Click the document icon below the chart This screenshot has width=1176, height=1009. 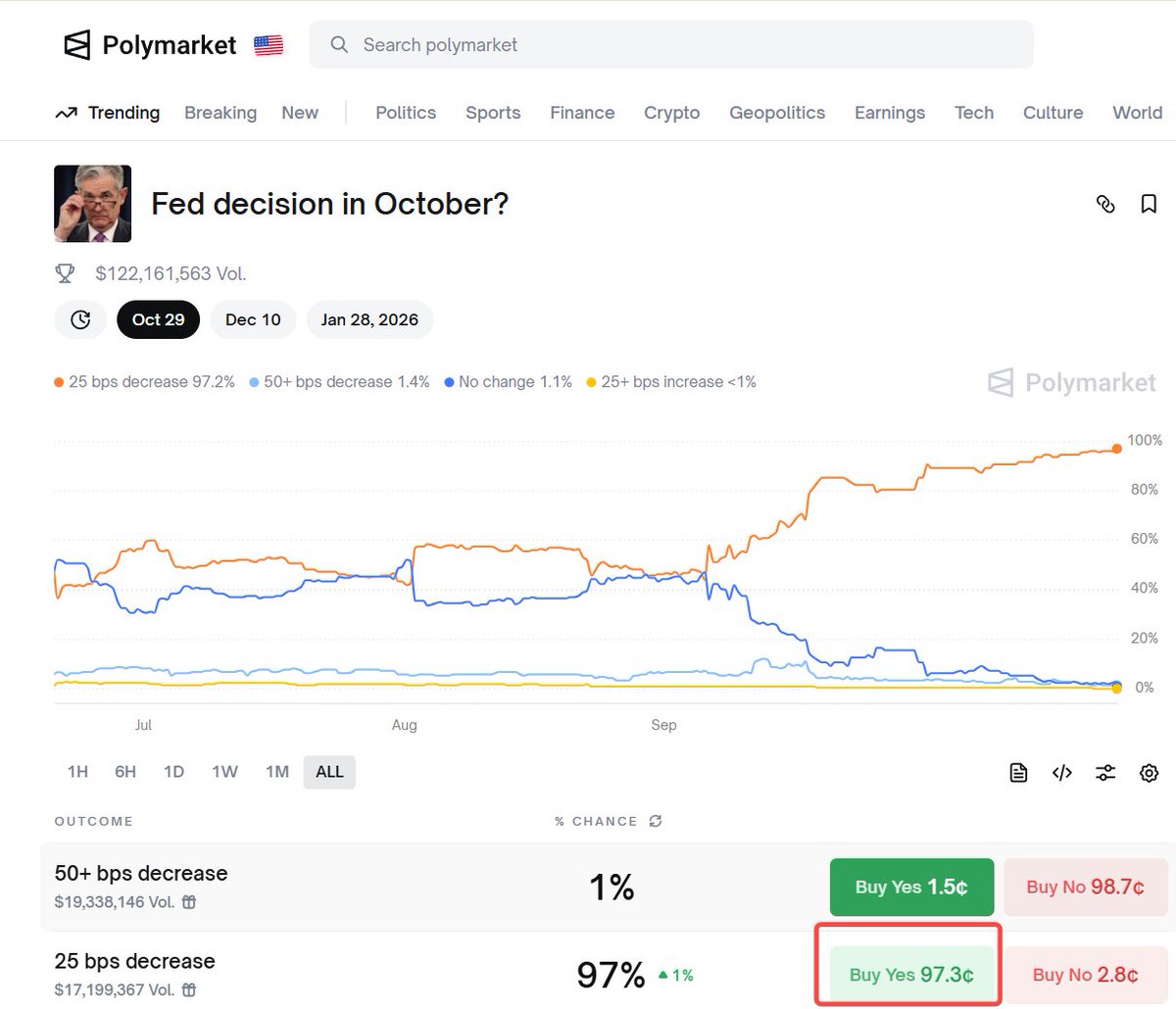point(1018,773)
